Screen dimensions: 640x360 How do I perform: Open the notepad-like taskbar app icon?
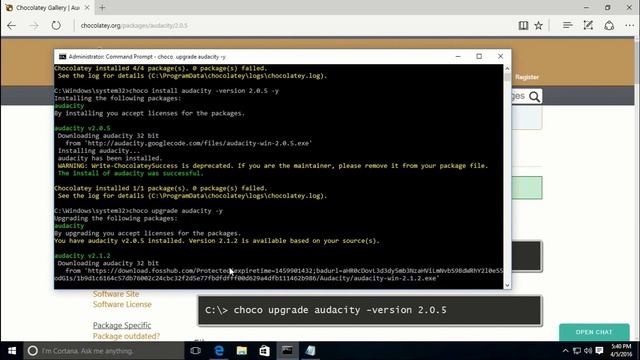(310, 351)
